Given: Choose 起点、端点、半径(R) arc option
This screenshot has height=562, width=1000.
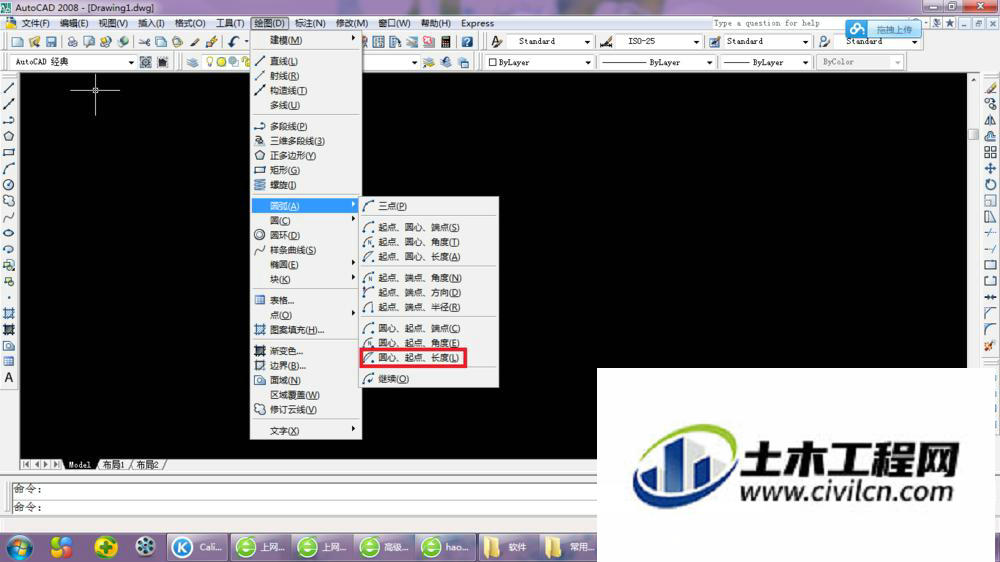Looking at the screenshot, I should [x=429, y=307].
